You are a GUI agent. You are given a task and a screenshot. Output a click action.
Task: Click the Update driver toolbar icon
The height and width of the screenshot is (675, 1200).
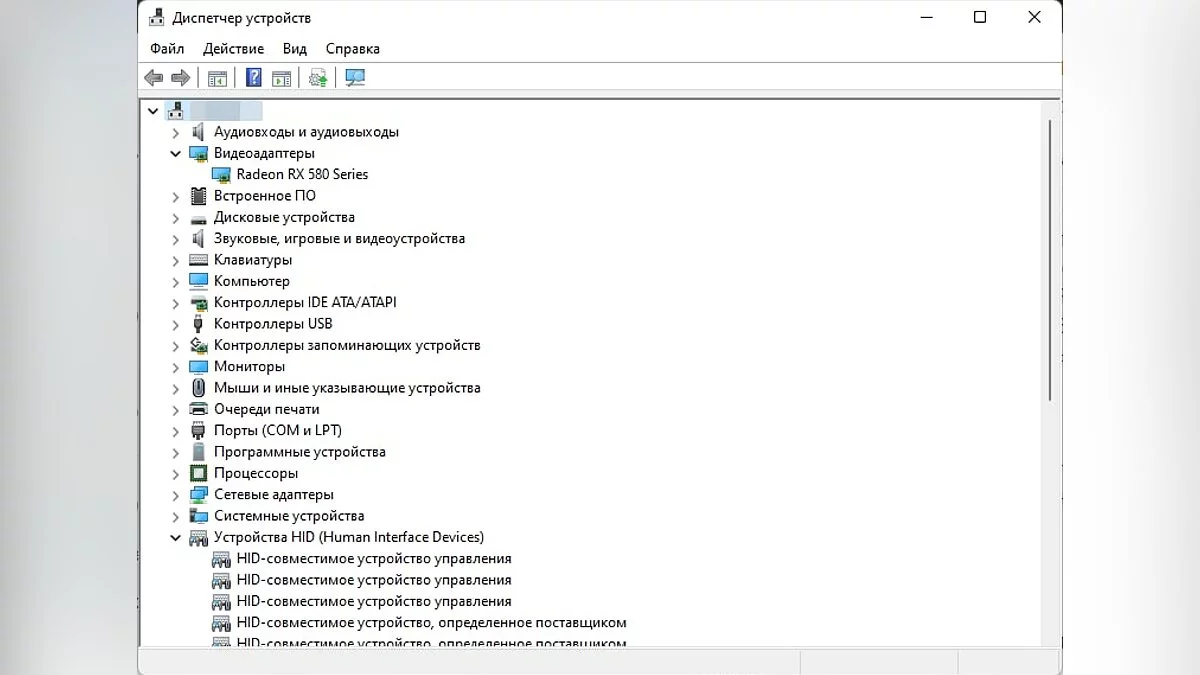point(318,78)
